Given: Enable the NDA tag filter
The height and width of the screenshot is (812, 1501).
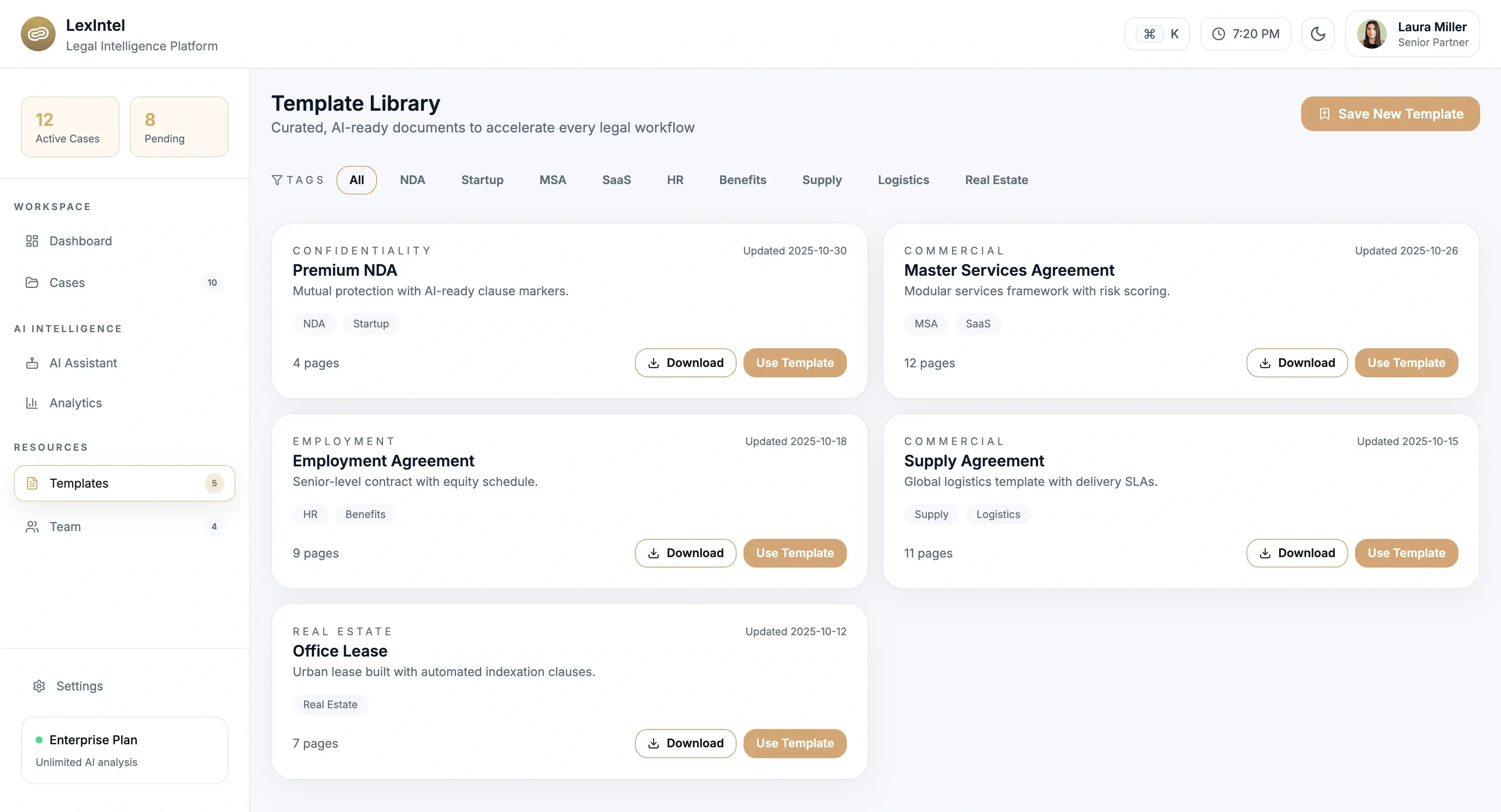Looking at the screenshot, I should (x=412, y=180).
